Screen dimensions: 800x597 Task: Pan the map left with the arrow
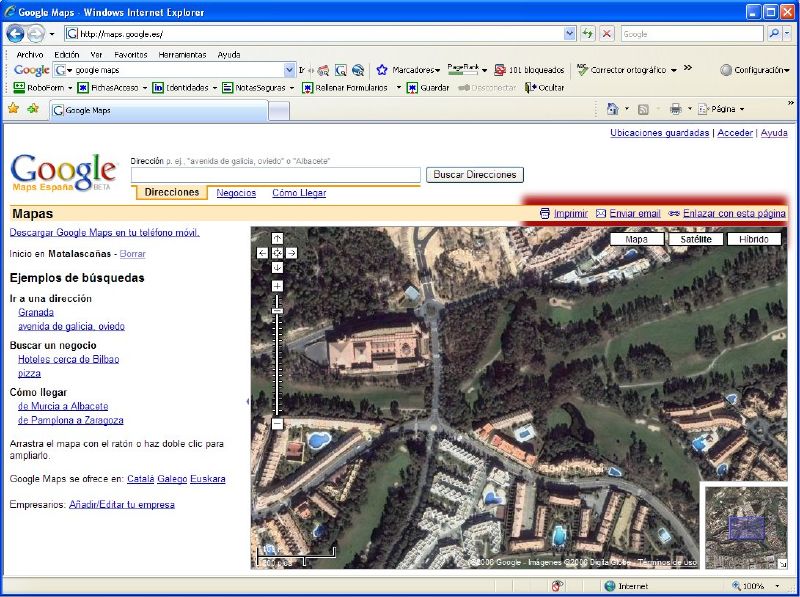tap(262, 253)
